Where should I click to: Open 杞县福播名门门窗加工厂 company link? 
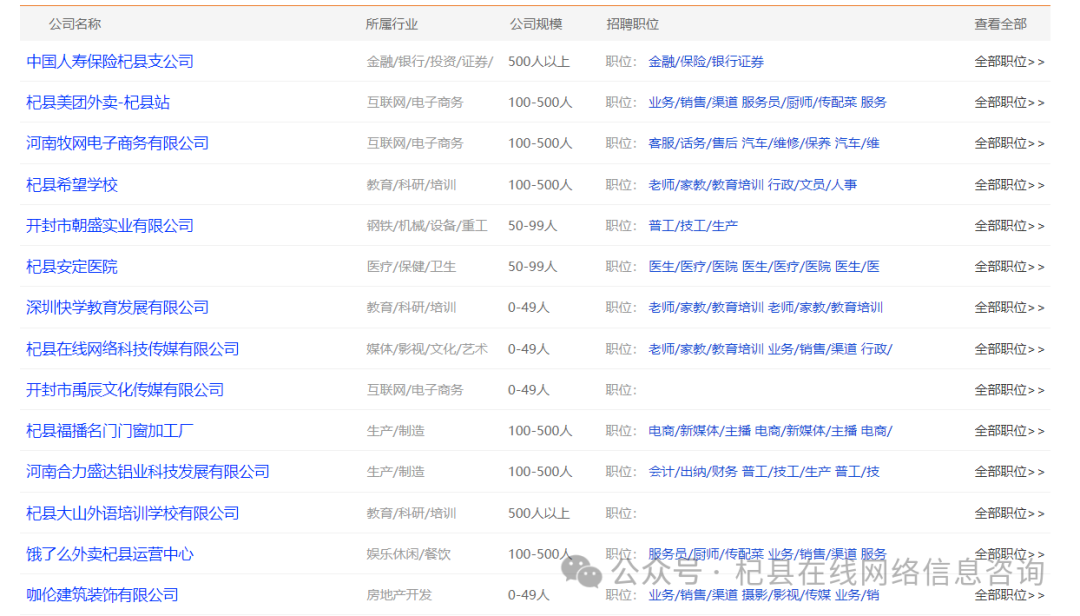coord(110,431)
